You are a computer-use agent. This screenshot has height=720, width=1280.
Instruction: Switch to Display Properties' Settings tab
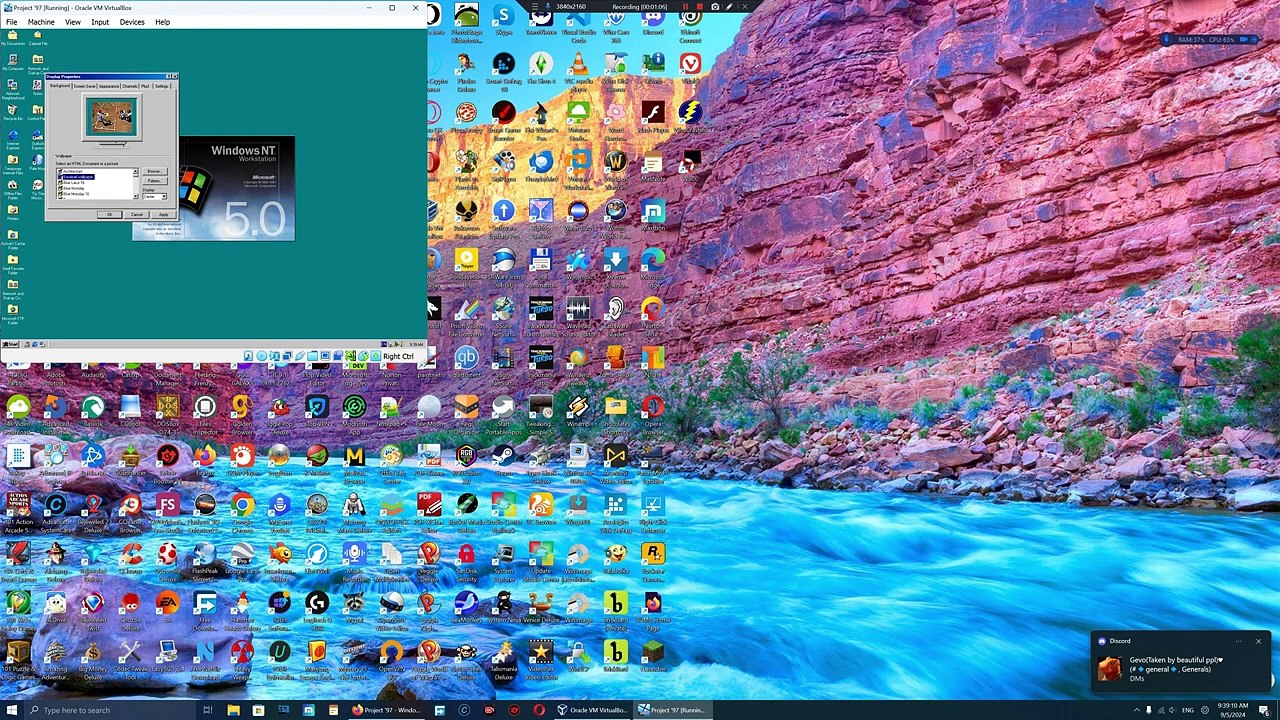(162, 86)
